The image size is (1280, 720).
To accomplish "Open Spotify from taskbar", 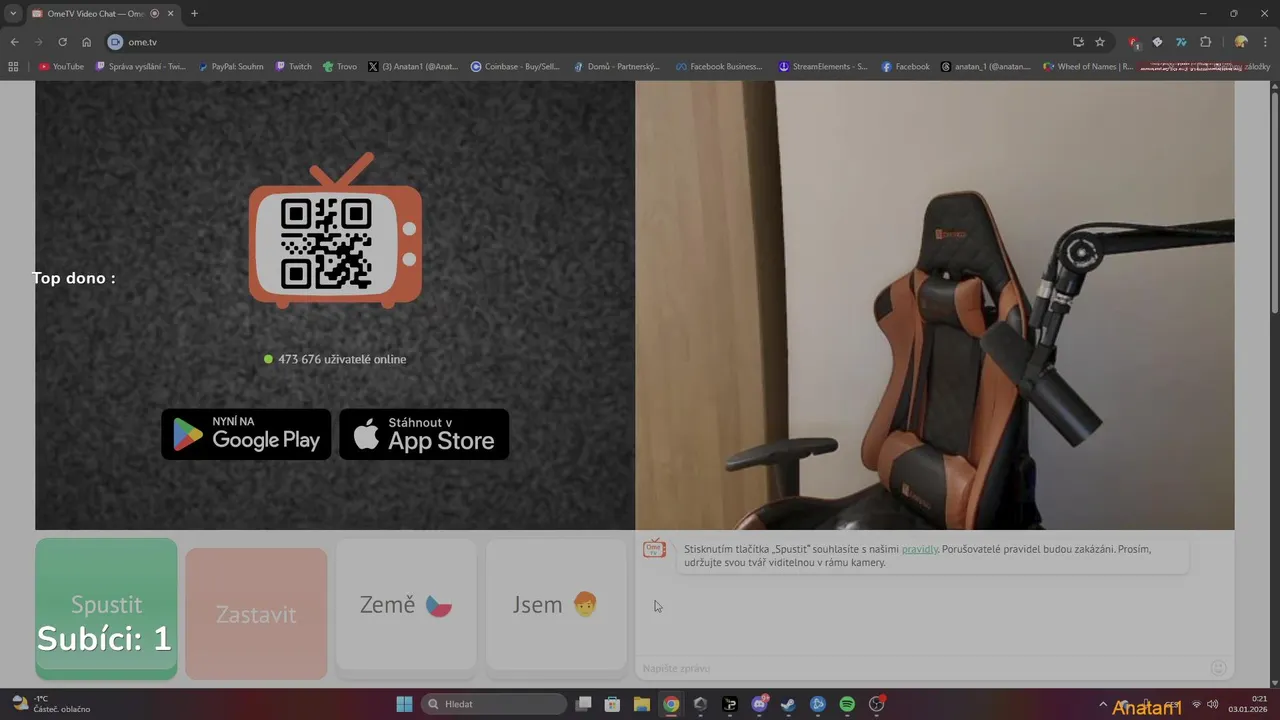I will [x=847, y=704].
